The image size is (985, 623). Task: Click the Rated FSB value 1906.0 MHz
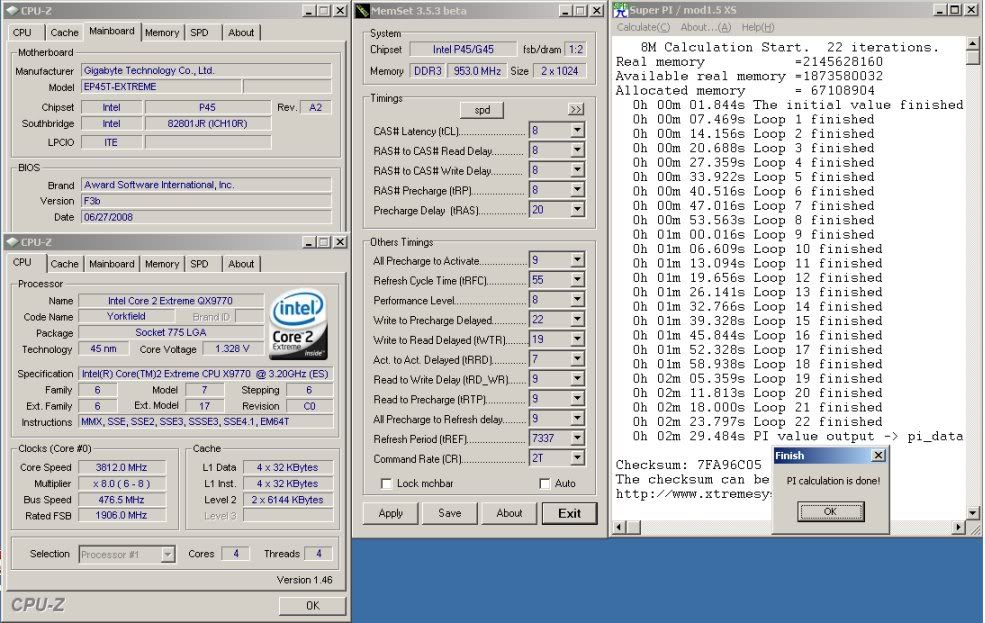(x=121, y=516)
